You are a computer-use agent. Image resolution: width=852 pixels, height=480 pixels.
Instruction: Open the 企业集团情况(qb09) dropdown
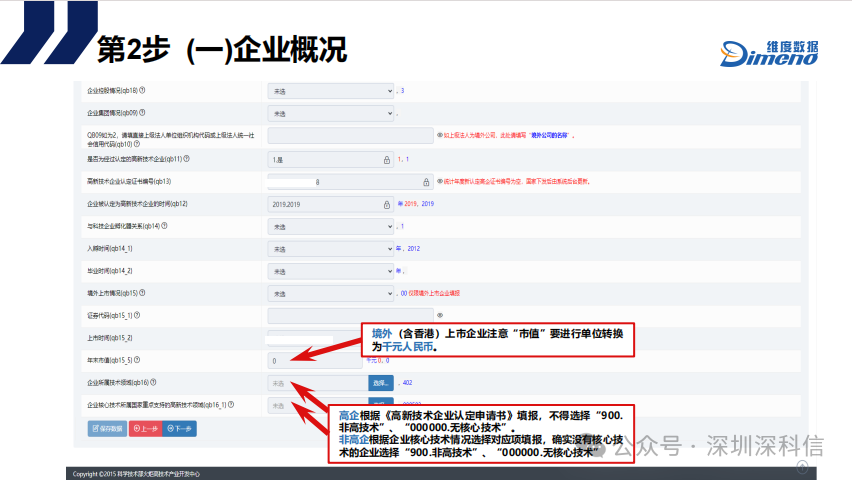click(x=330, y=113)
